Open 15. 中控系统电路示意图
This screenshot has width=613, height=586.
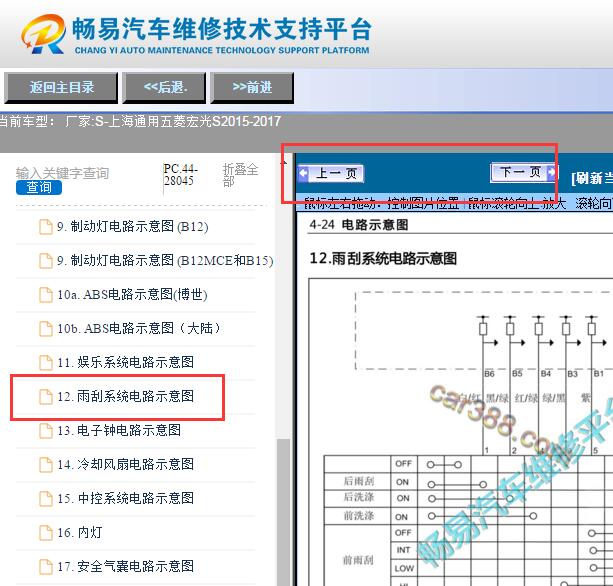[125, 498]
